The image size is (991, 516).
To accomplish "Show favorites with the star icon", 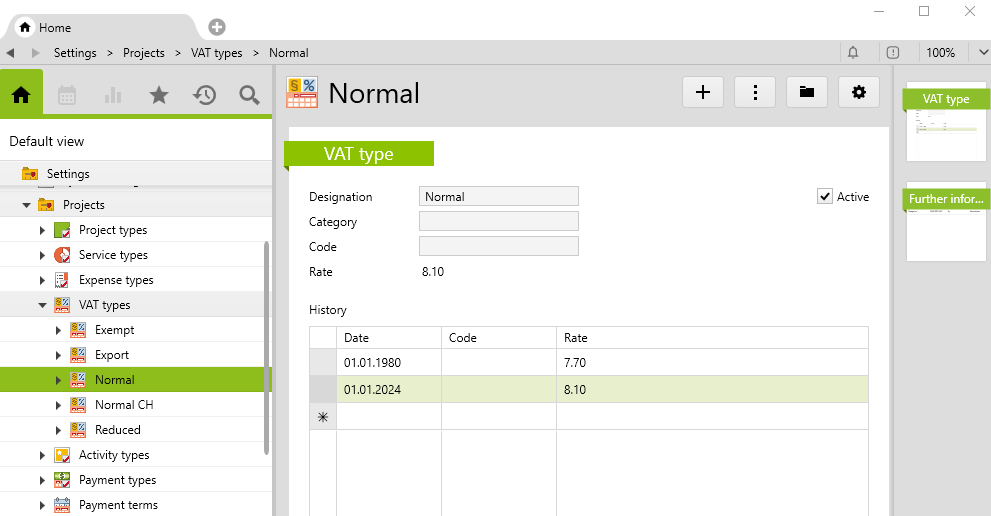I will (158, 95).
